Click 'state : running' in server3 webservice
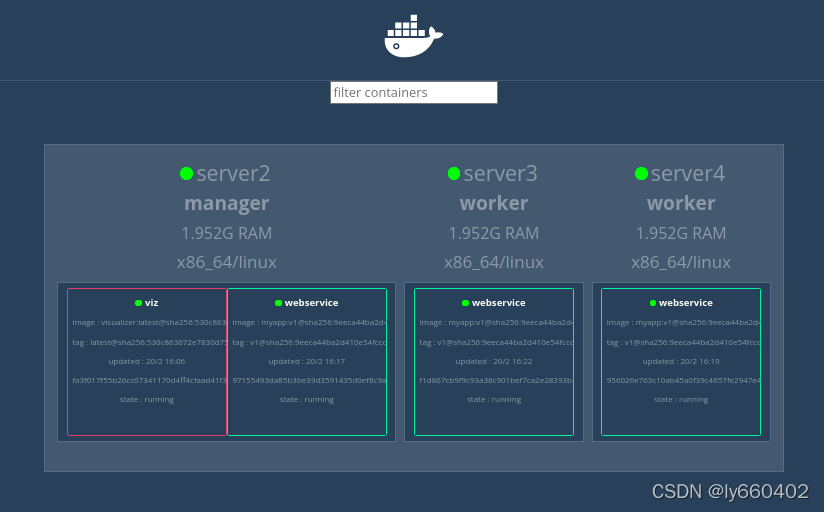The height and width of the screenshot is (512, 824). [x=494, y=400]
